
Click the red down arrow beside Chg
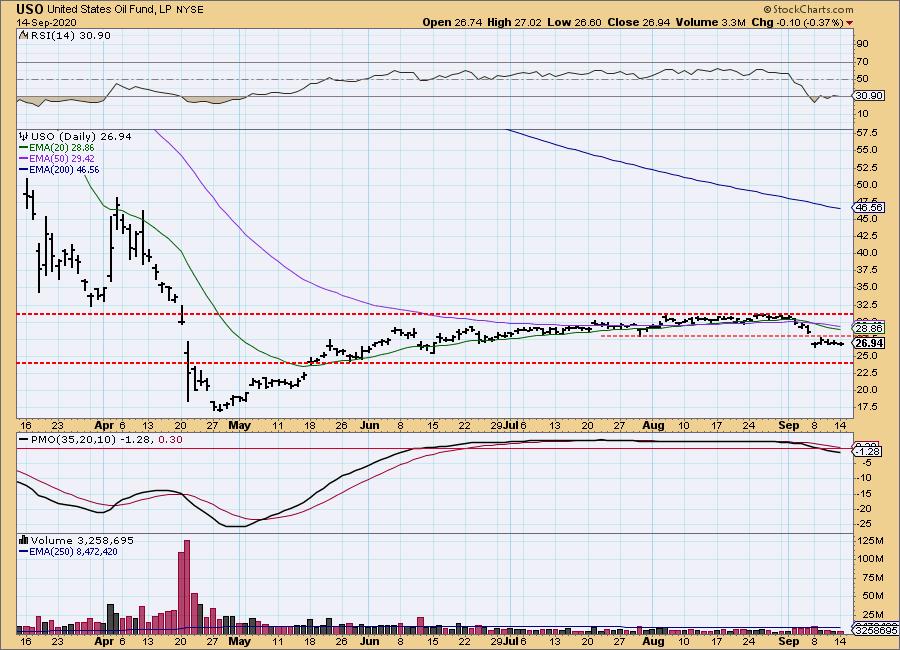coord(849,23)
